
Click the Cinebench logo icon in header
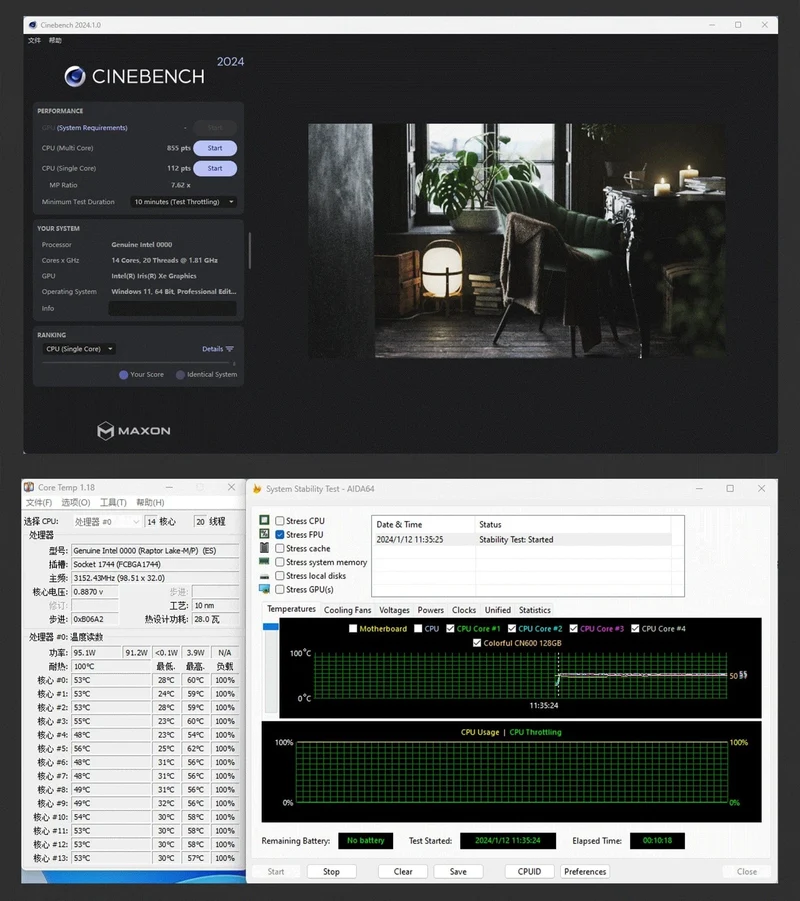click(75, 76)
